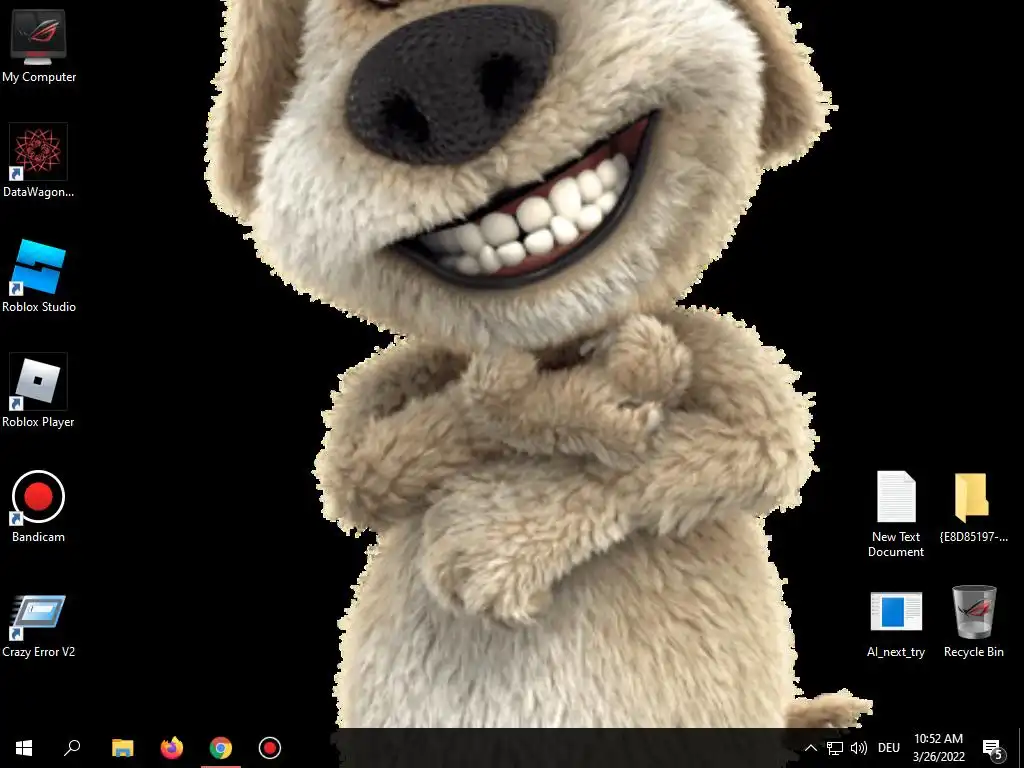Screen dimensions: 1024x768
Task: Open the network status tray icon
Action: [x=835, y=748]
